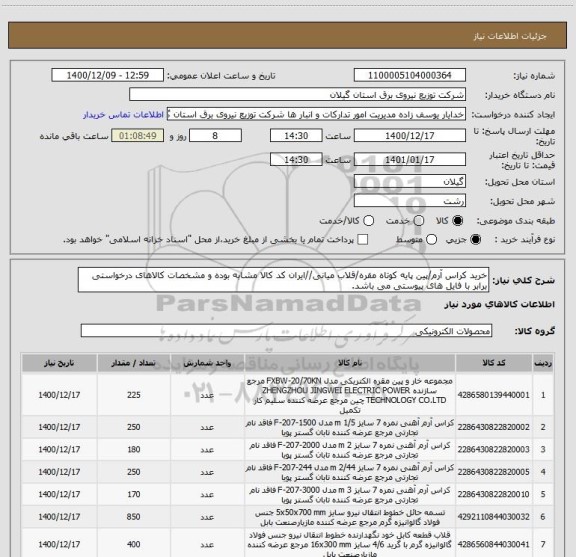Click the delivery city رشت field
The width and height of the screenshot is (576, 557).
click(410, 201)
